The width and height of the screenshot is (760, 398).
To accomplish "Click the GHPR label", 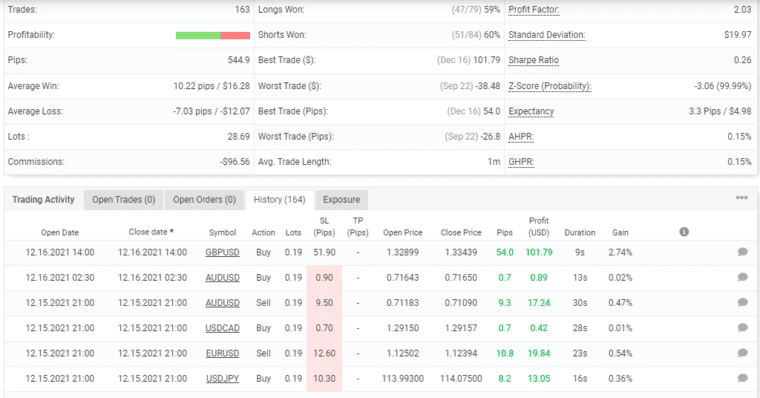I will (521, 161).
